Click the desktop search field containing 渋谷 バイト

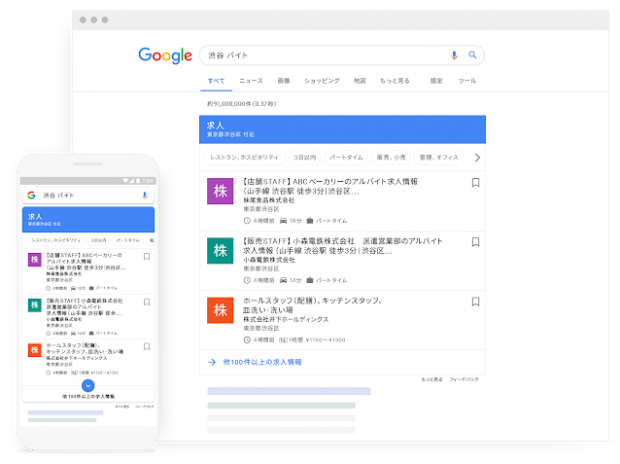[342, 55]
